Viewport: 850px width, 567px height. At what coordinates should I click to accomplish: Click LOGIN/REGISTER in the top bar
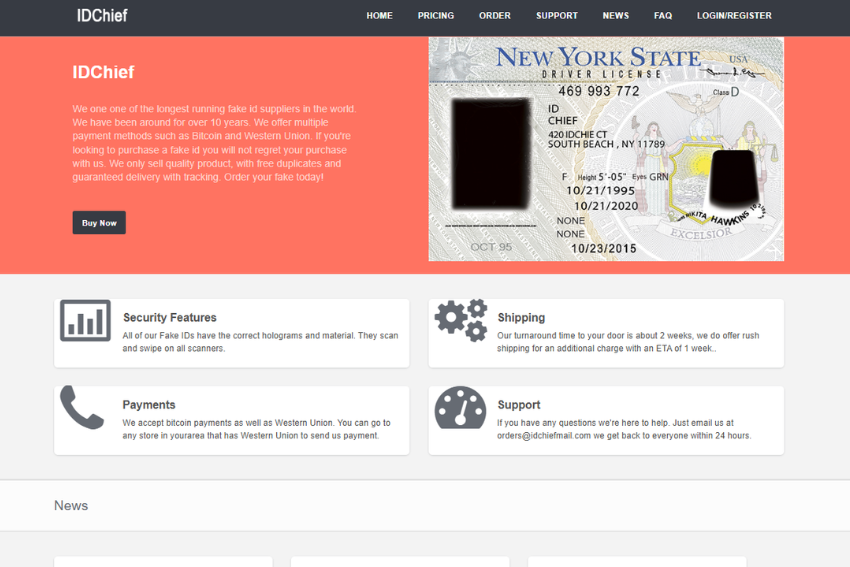click(x=734, y=16)
